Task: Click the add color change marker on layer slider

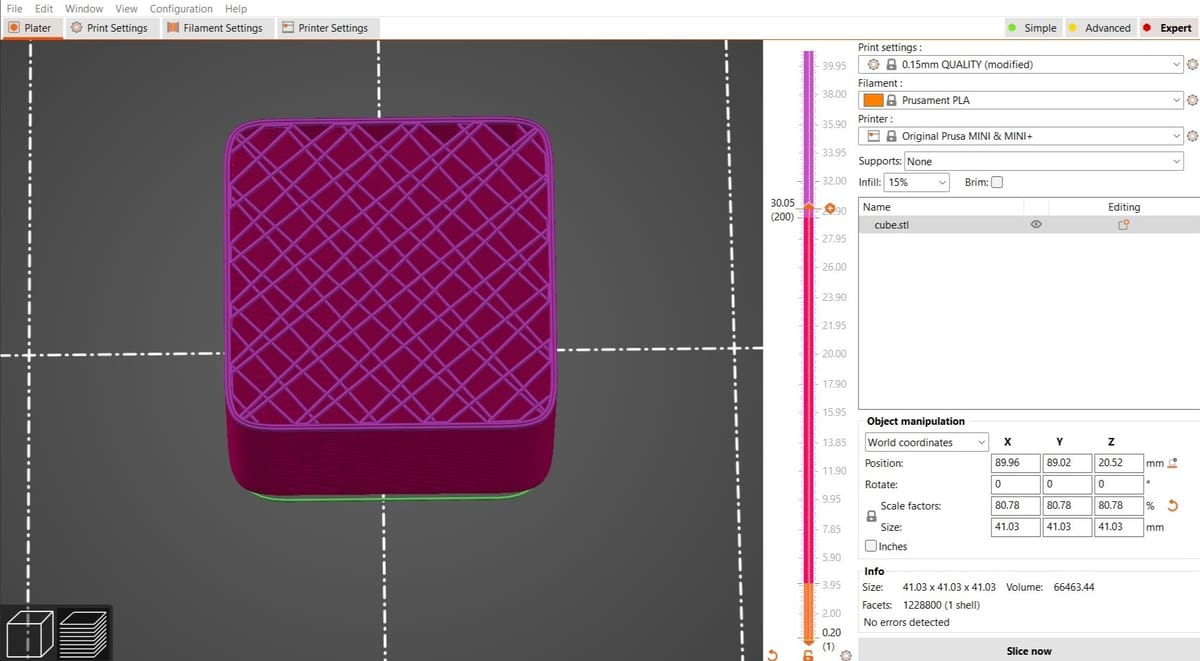Action: pos(829,210)
